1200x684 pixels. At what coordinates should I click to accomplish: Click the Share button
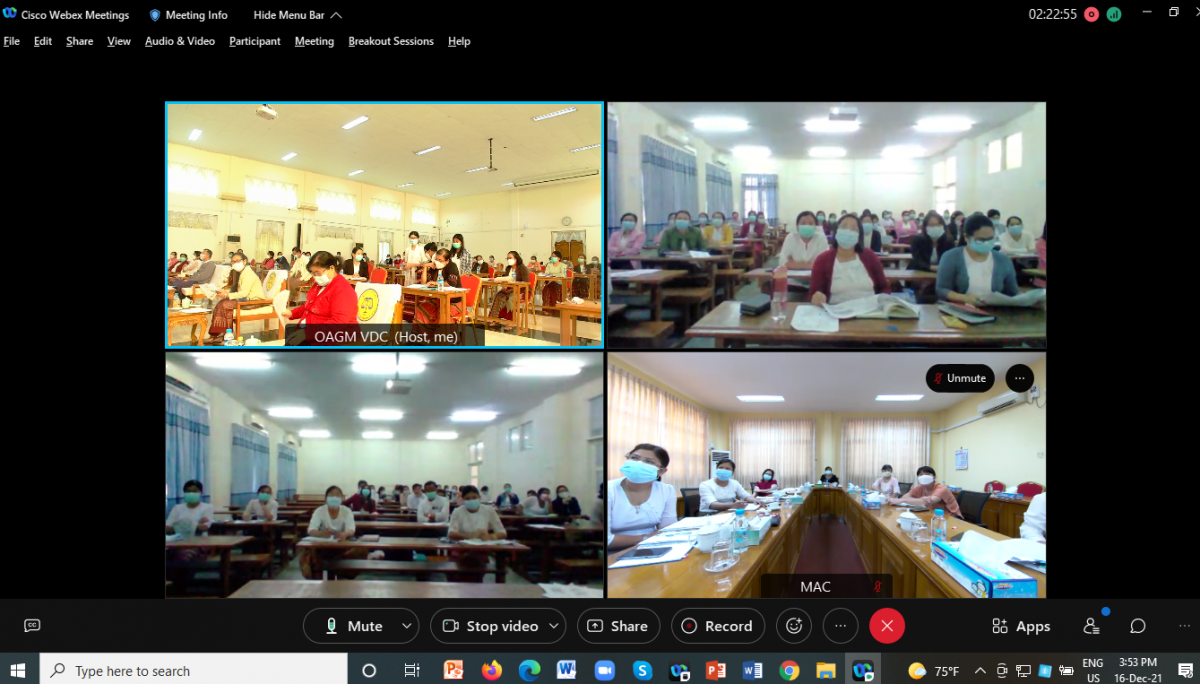[x=618, y=626]
